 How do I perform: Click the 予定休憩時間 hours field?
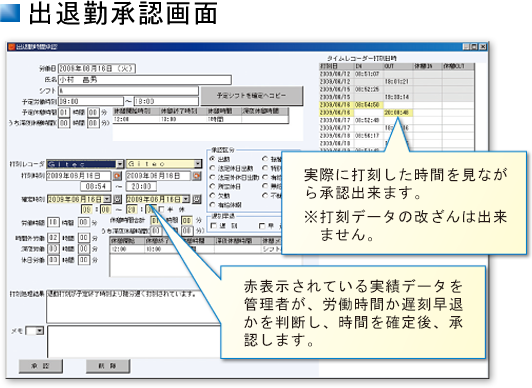pos(64,112)
